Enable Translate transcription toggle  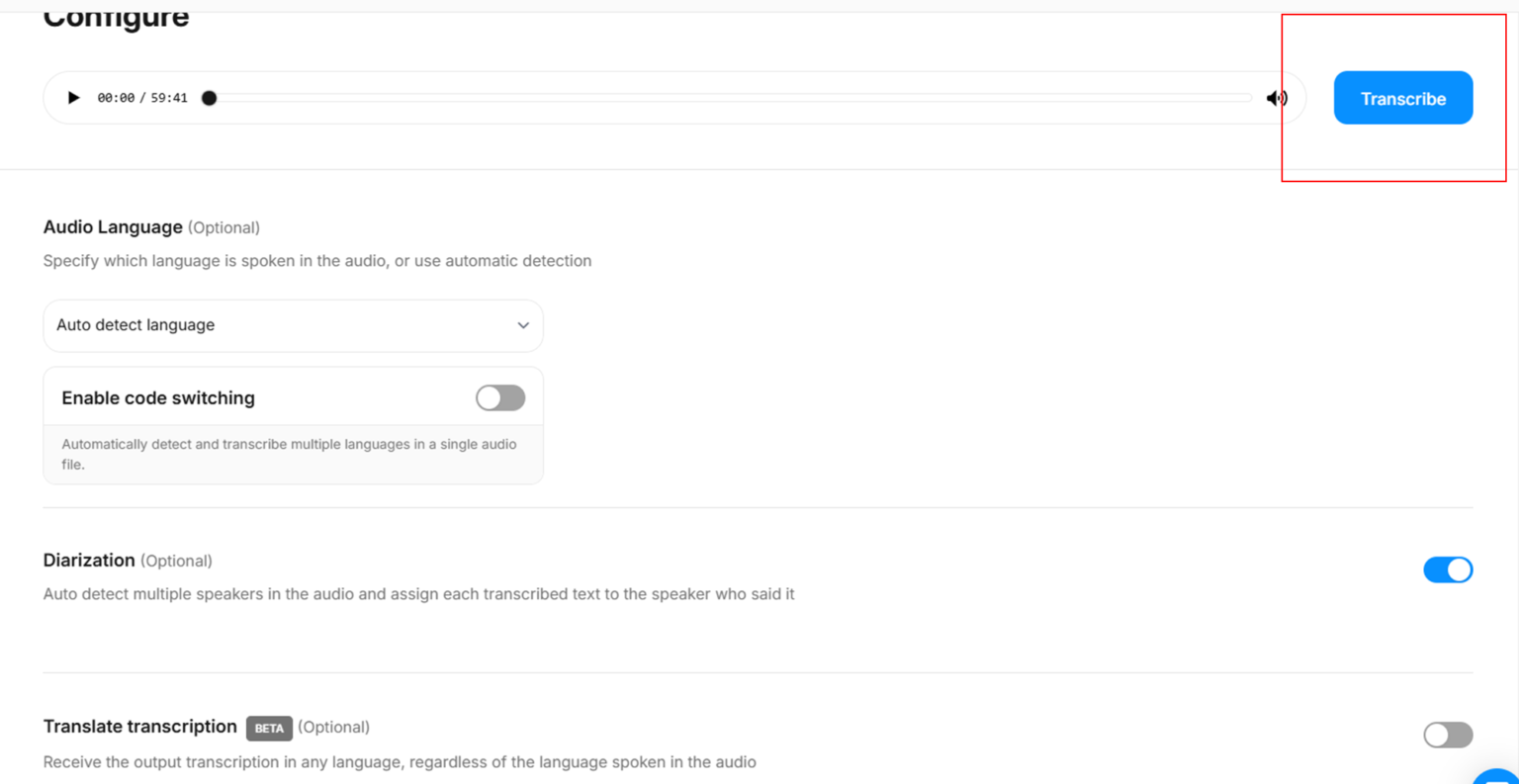[1447, 735]
